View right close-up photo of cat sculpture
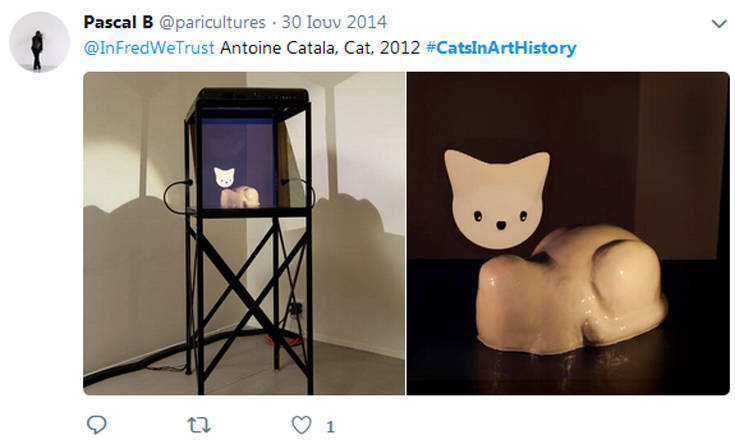The height and width of the screenshot is (444, 735). [568, 233]
